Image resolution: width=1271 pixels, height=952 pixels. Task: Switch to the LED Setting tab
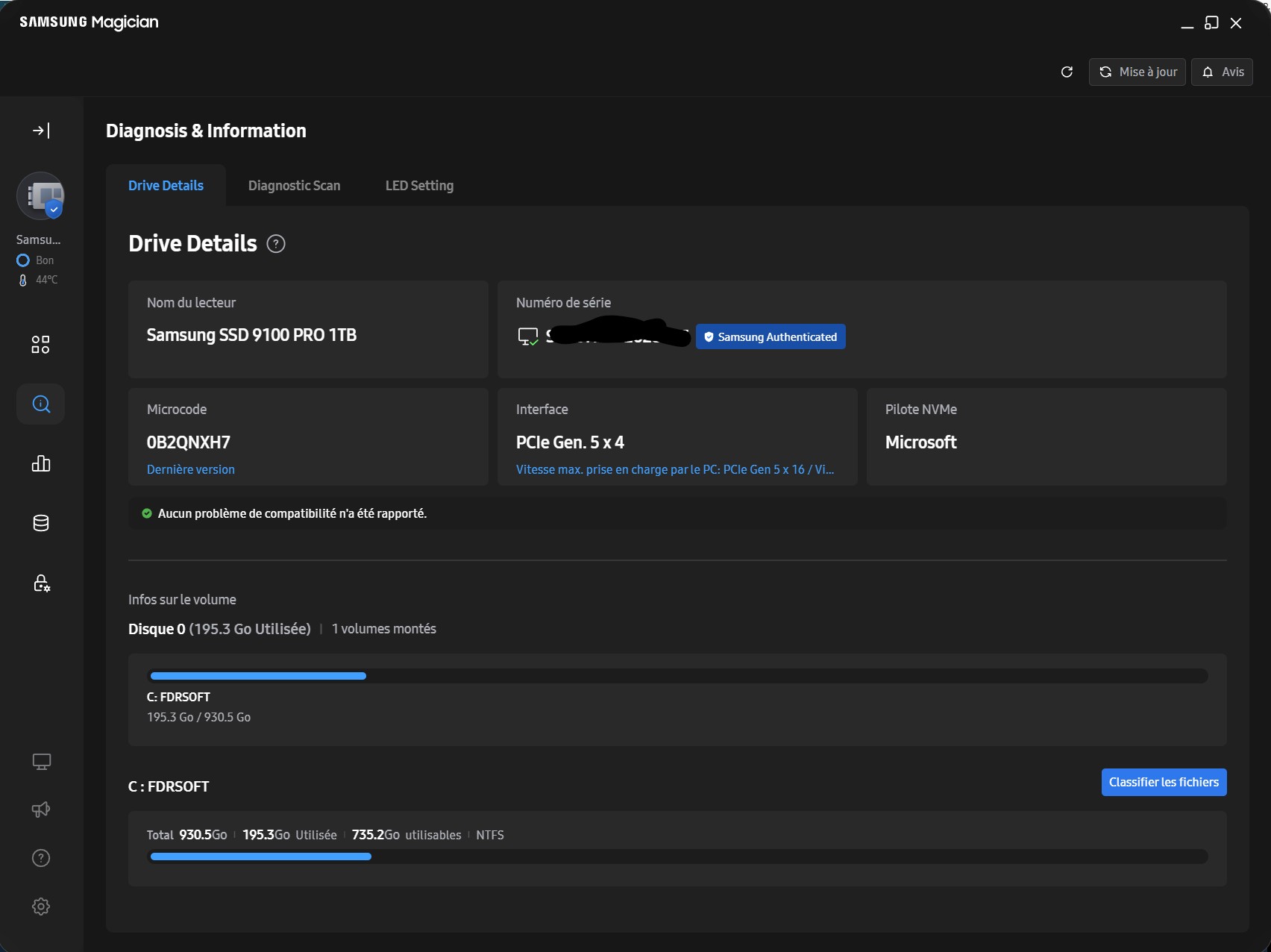[419, 186]
